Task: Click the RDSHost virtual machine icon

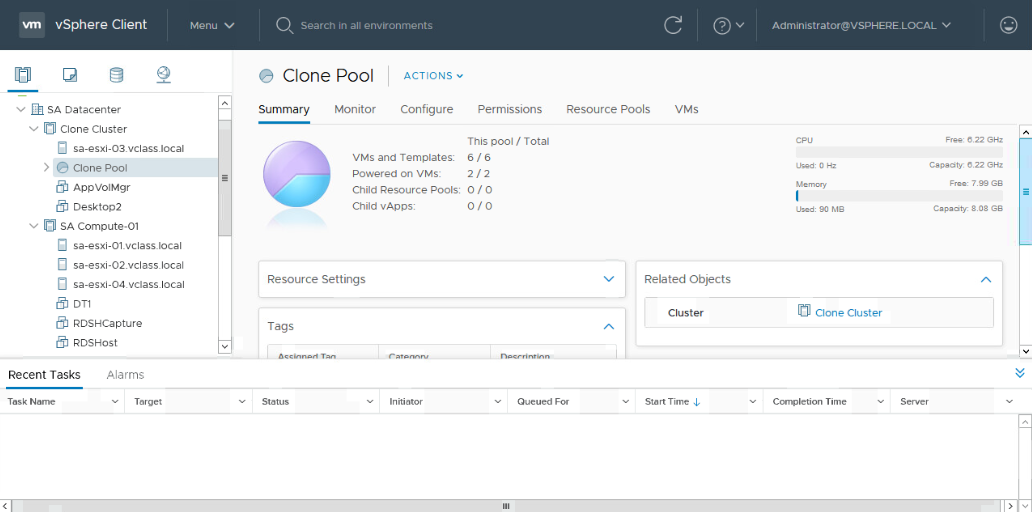Action: [63, 343]
